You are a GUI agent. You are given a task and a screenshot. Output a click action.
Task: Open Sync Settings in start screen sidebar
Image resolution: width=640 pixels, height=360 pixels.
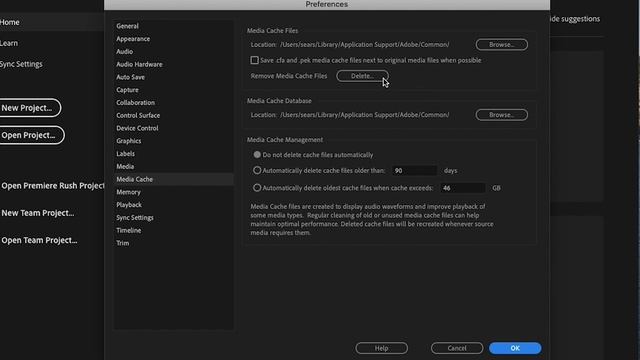point(21,64)
